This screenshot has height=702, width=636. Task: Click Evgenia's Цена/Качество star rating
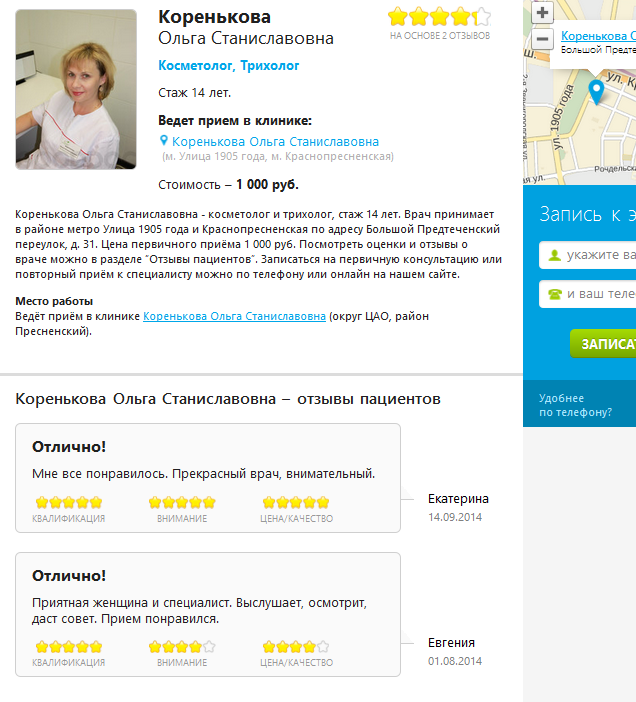tap(296, 647)
